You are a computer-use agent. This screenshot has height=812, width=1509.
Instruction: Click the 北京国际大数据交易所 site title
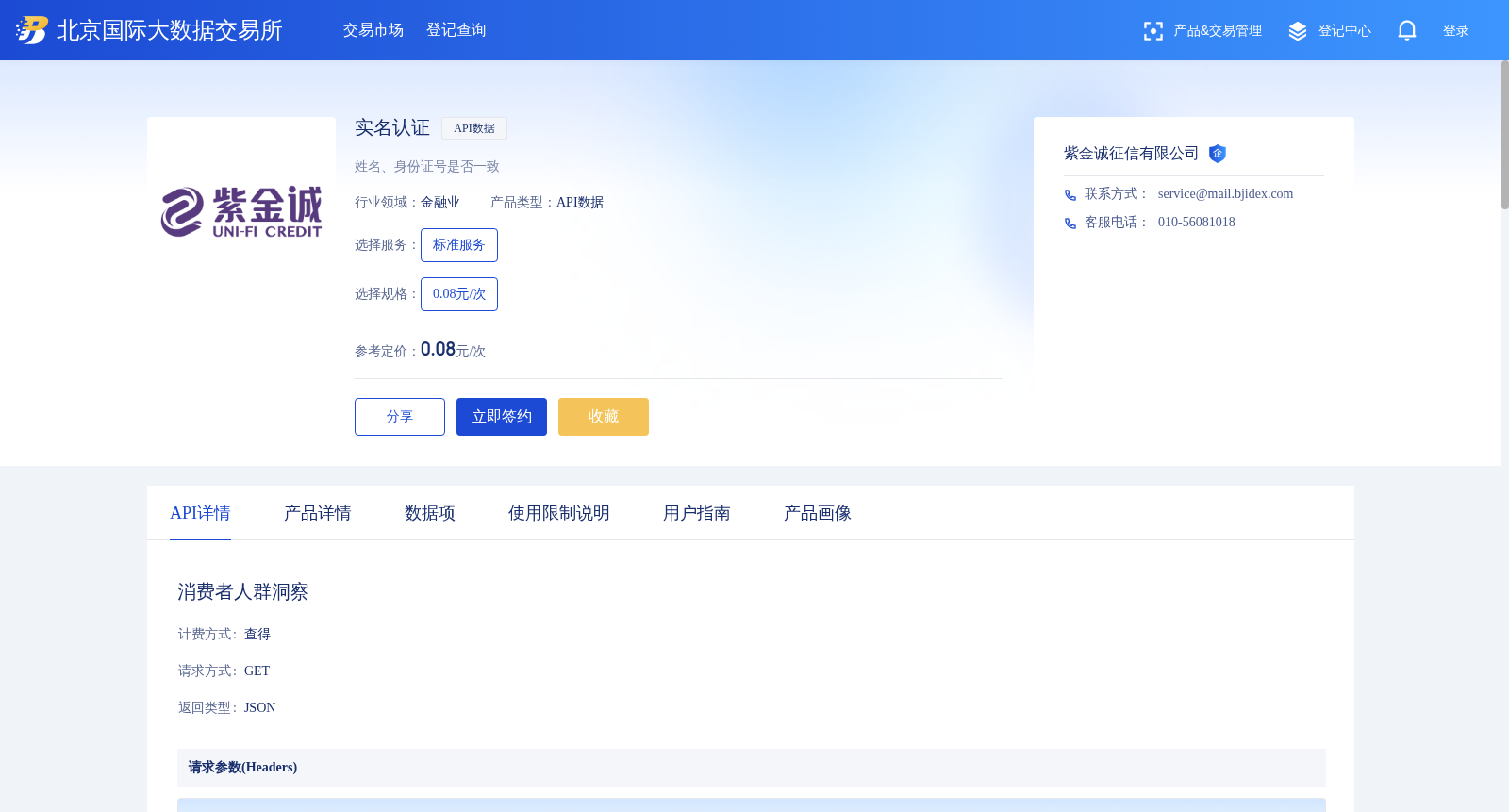click(x=170, y=30)
